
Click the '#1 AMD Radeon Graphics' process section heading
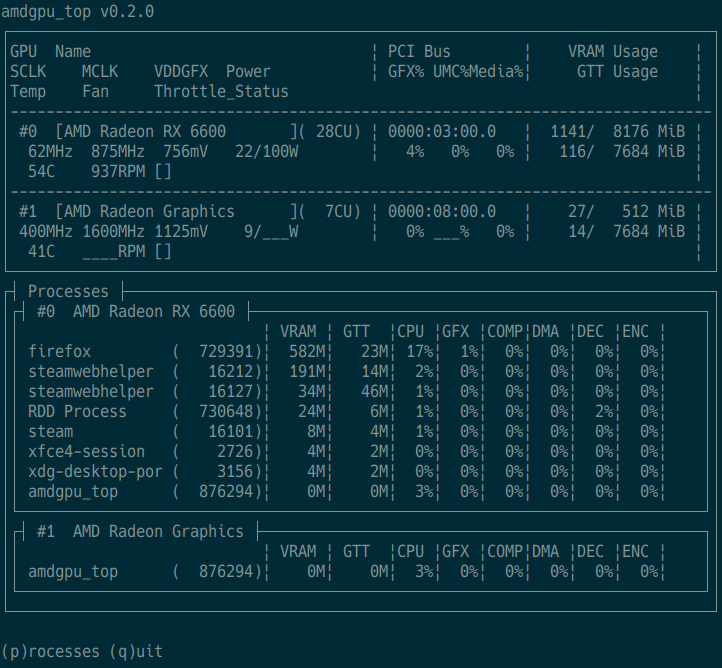[x=139, y=532]
